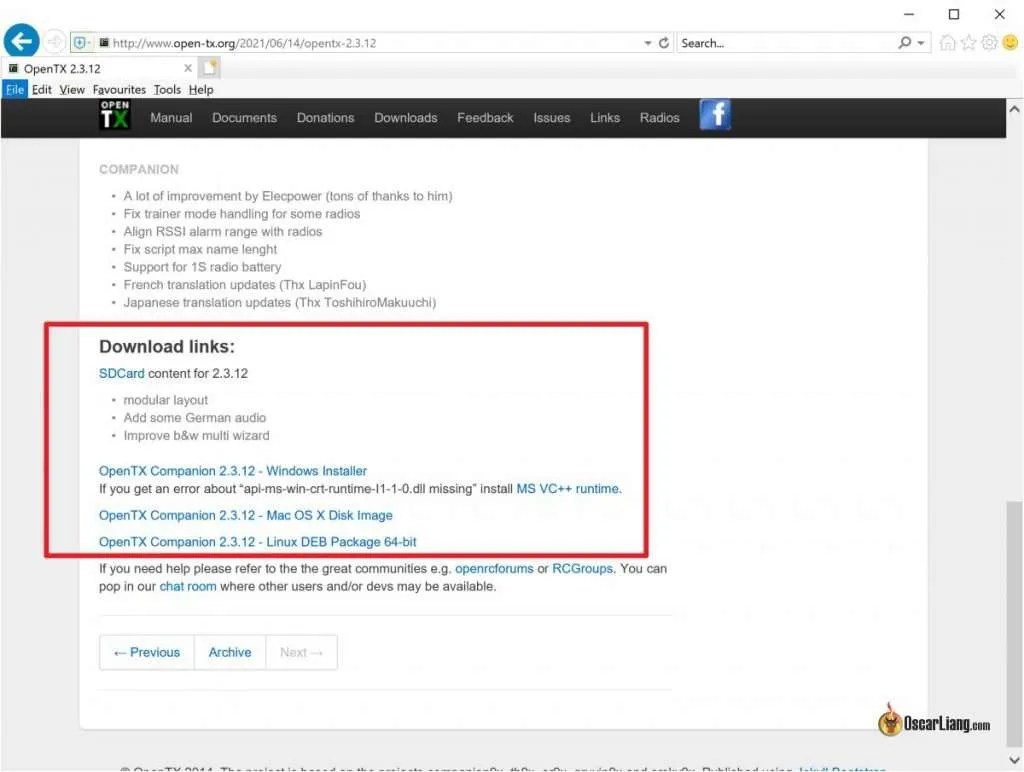The image size is (1024, 772).
Task: Maximize the browser window
Action: (954, 14)
